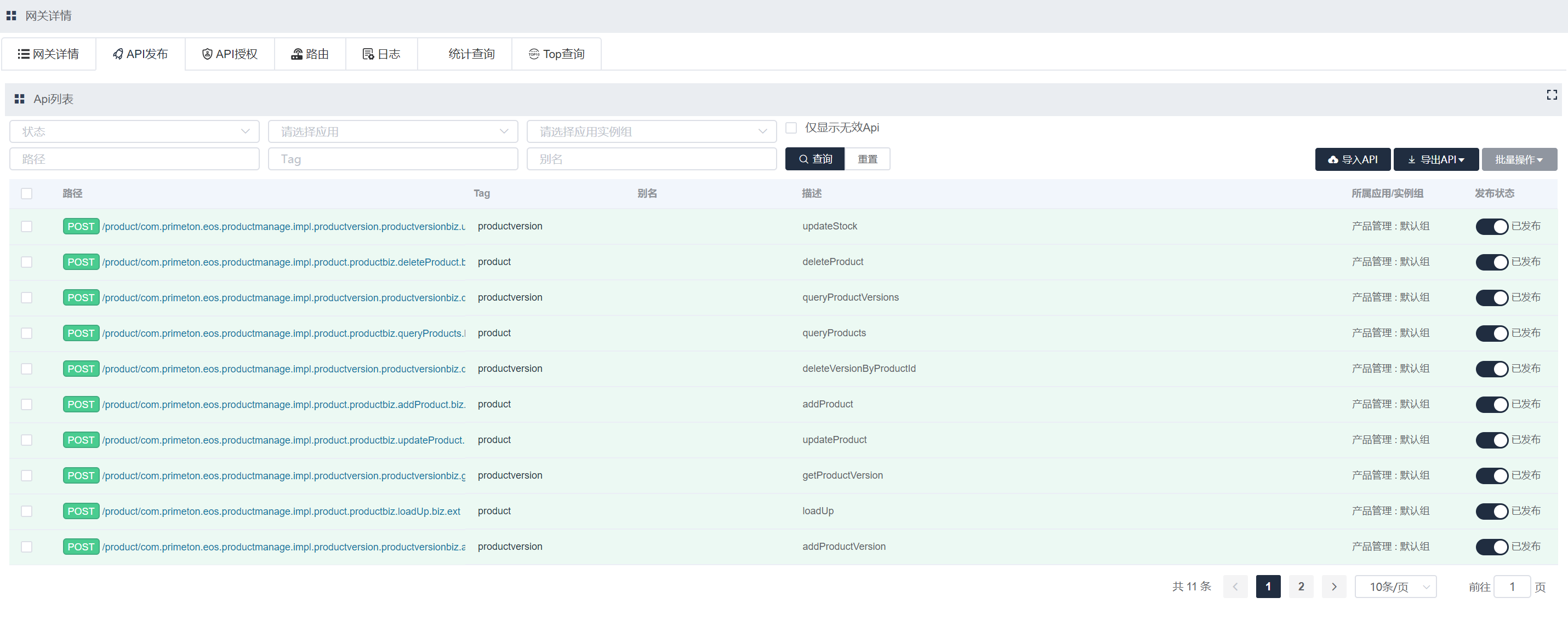This screenshot has width=1568, height=632.
Task: Click the grid icon beside Api列表
Action: (20, 99)
